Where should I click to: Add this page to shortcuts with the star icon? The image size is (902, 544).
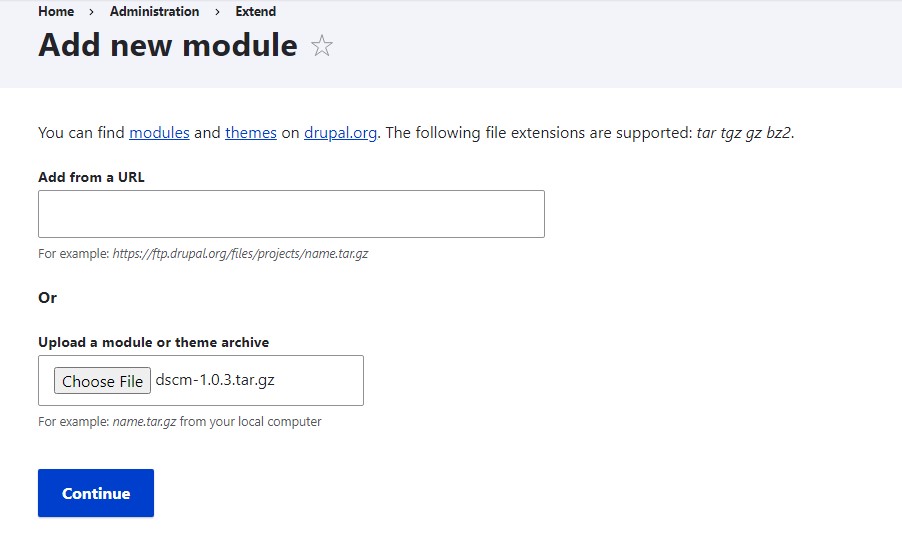pyautogui.click(x=322, y=45)
